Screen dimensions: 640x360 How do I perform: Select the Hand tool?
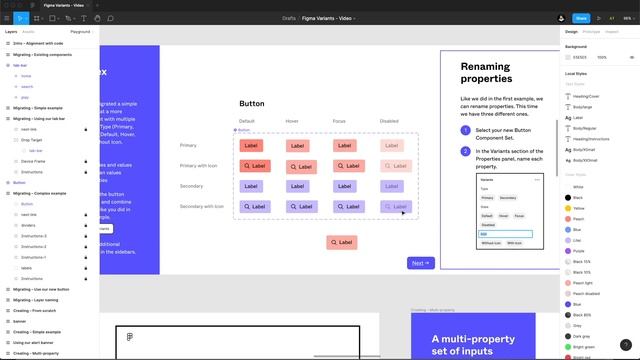point(97,18)
